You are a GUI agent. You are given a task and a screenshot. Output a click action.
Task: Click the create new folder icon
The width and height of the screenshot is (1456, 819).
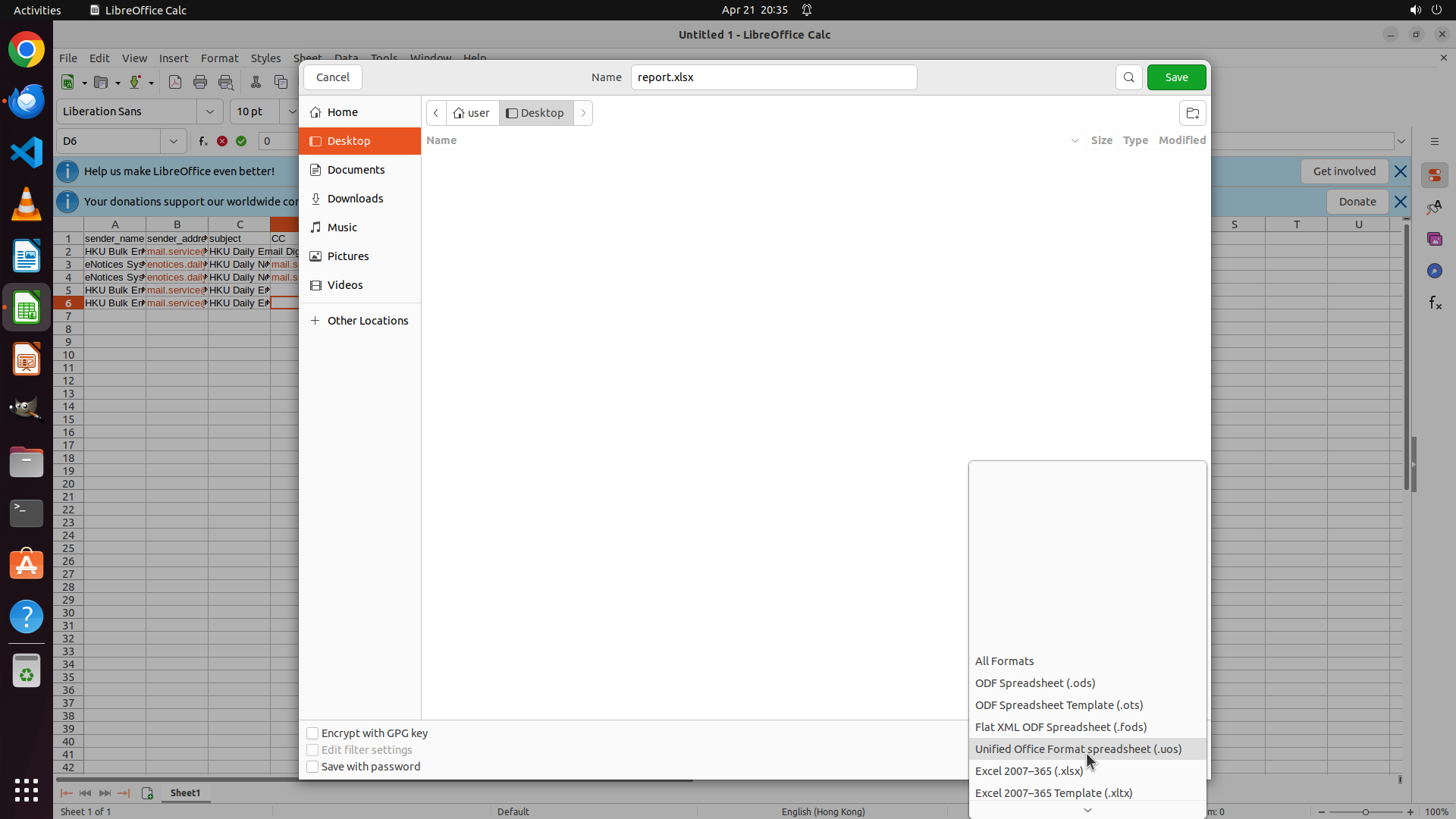tap(1192, 113)
